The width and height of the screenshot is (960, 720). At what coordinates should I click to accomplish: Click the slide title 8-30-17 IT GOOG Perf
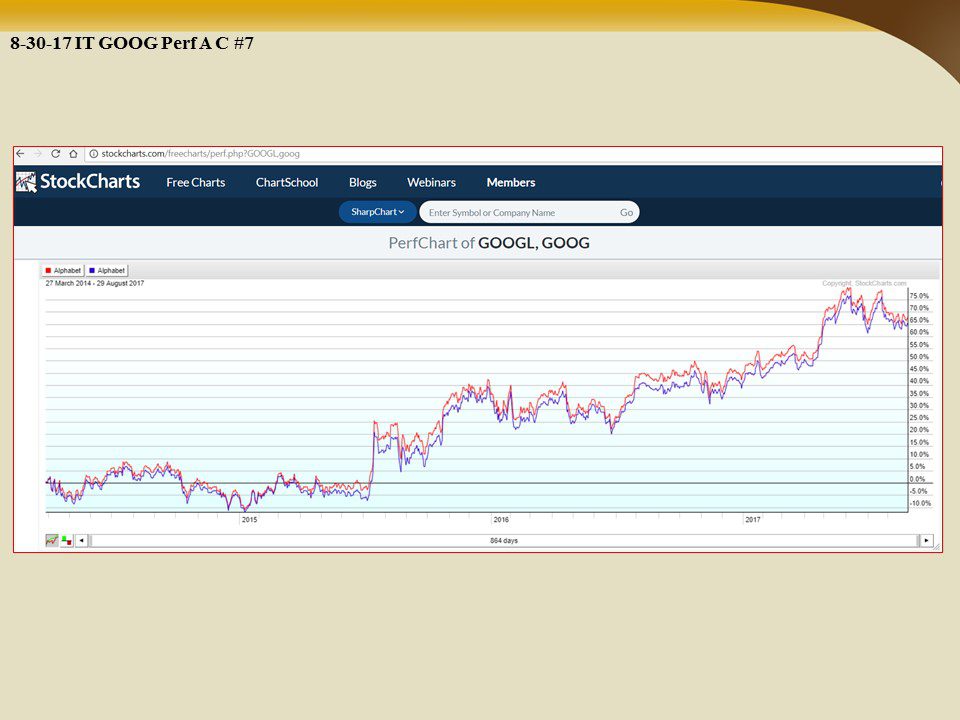coord(132,43)
